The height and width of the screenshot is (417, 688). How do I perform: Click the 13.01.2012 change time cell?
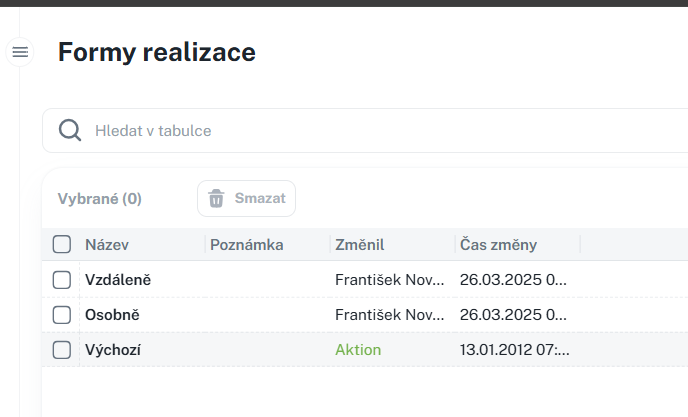pyautogui.click(x=515, y=350)
